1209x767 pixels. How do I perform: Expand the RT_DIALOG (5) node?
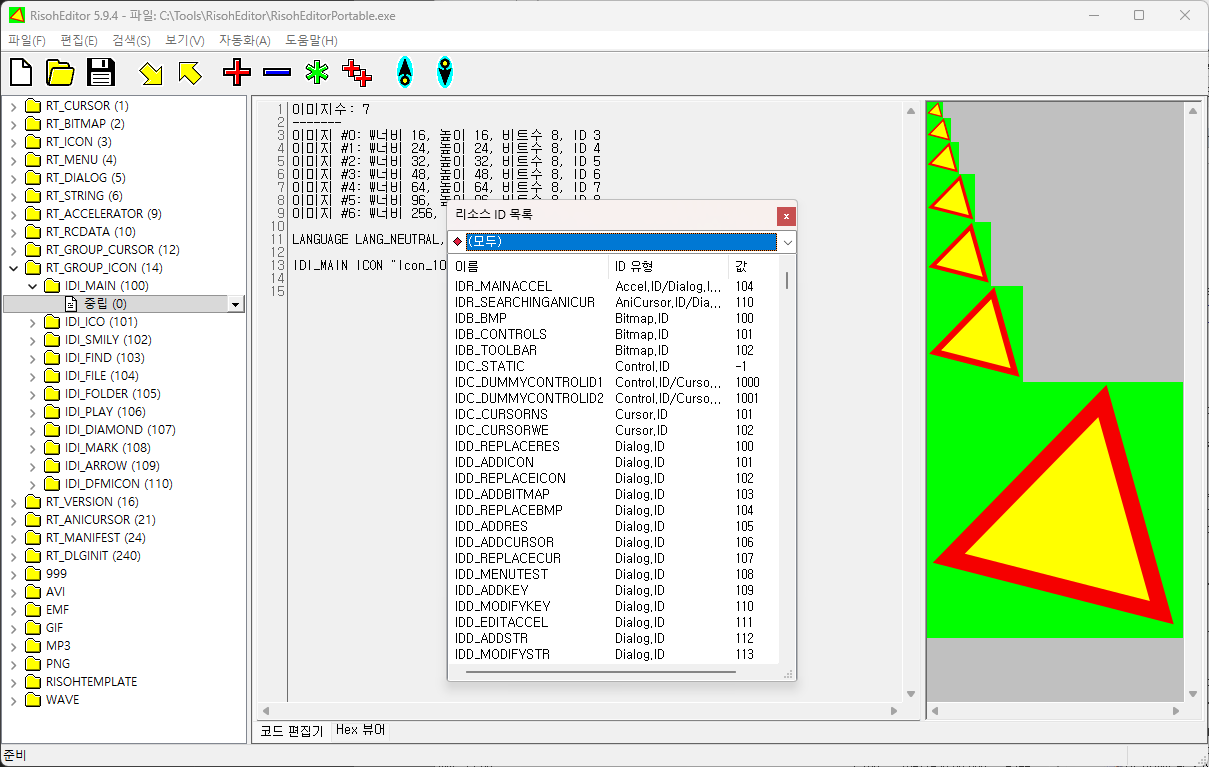(13, 178)
